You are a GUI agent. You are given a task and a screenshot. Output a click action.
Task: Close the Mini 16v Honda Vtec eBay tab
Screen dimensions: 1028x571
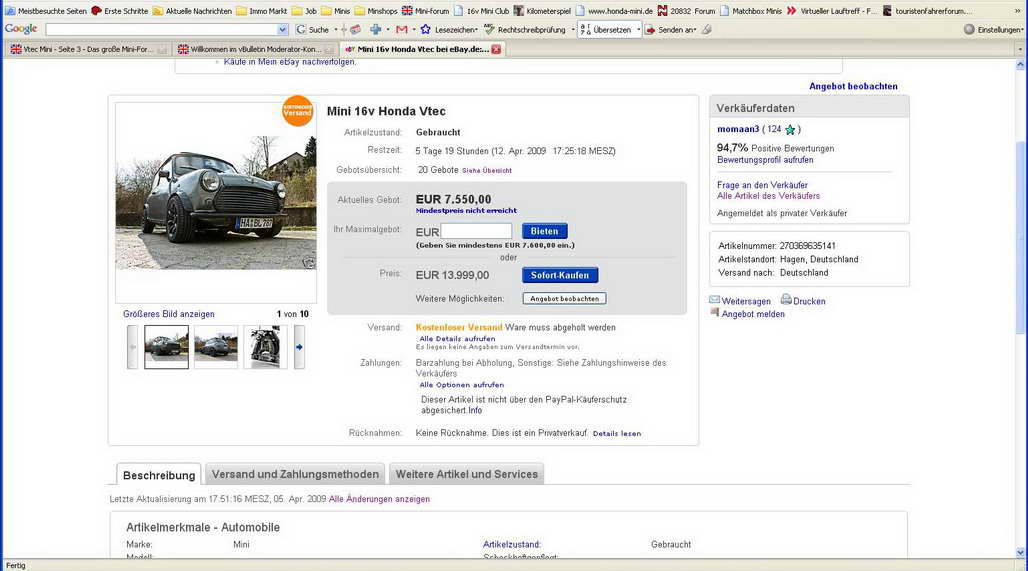(496, 49)
